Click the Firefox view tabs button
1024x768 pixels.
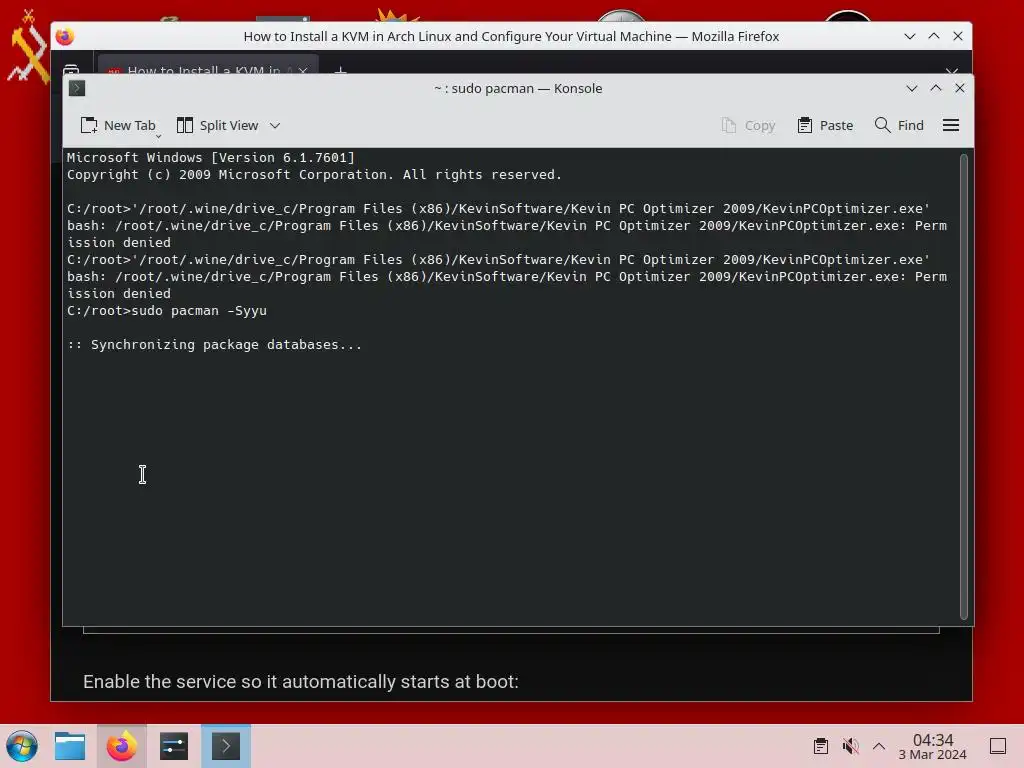pos(71,69)
